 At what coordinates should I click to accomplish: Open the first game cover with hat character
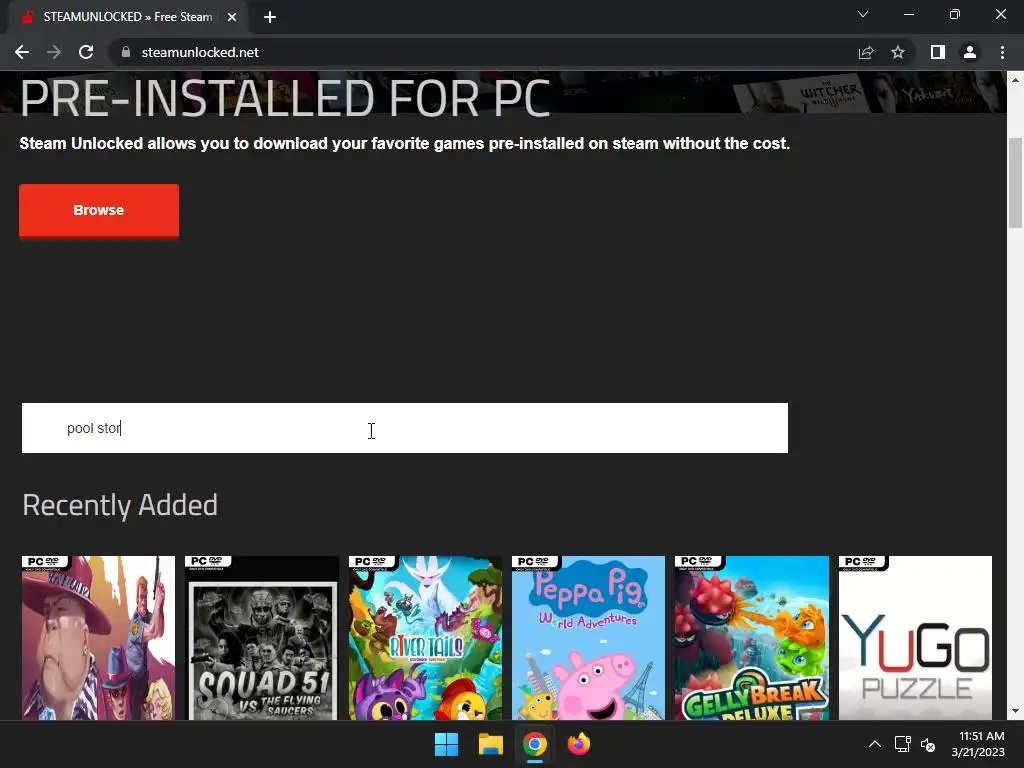point(99,638)
